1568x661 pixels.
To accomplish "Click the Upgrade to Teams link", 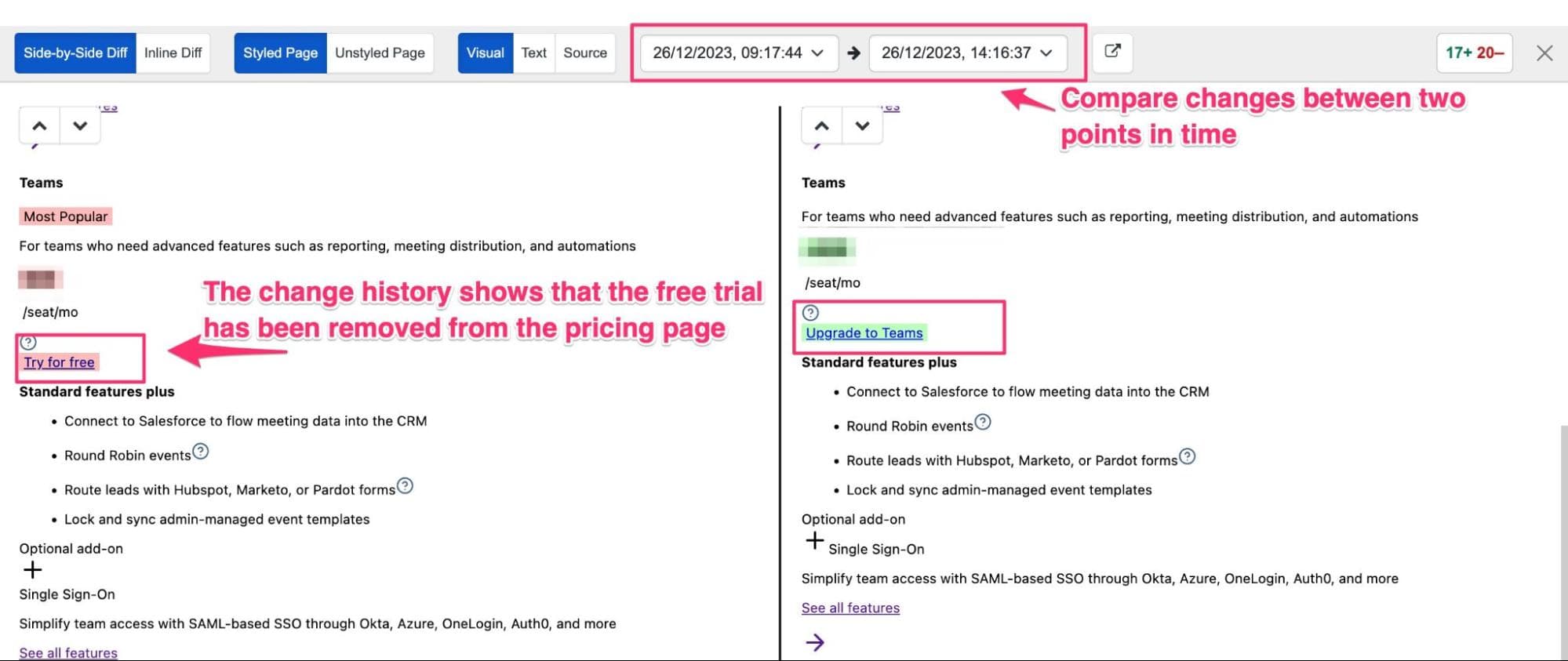I will 864,333.
